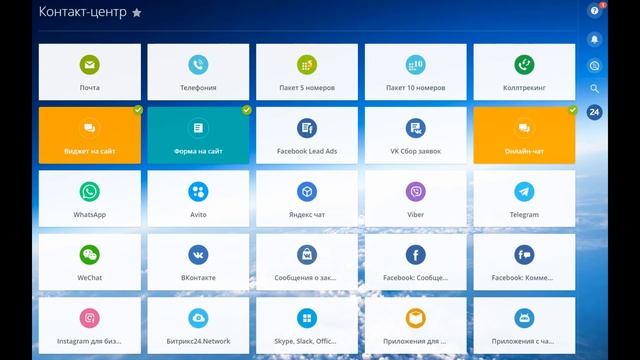Connect the Viber channel tile

(416, 198)
